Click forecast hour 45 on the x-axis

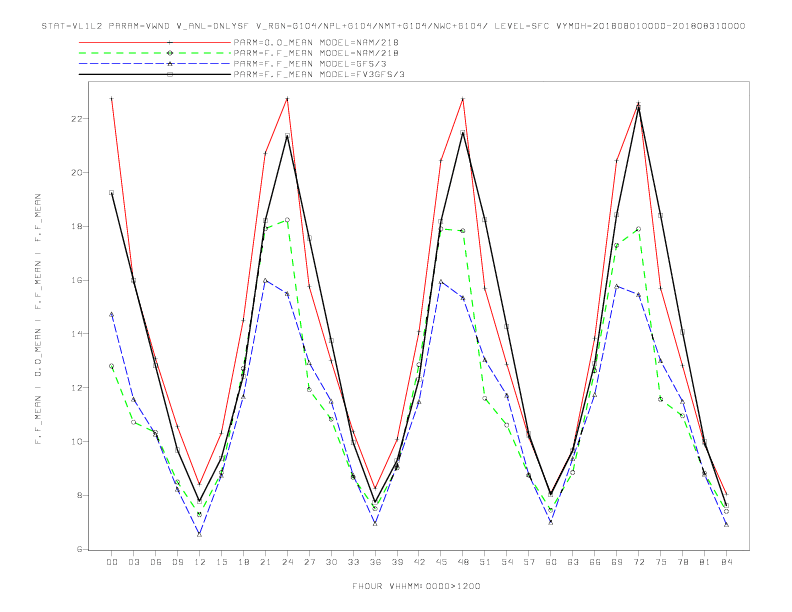coord(441,562)
